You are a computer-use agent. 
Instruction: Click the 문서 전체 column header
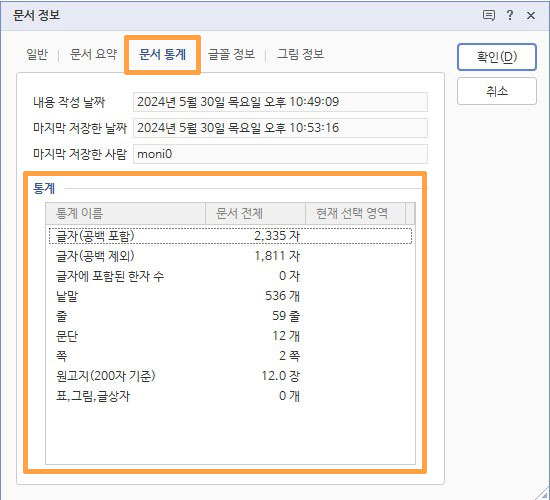coord(255,213)
